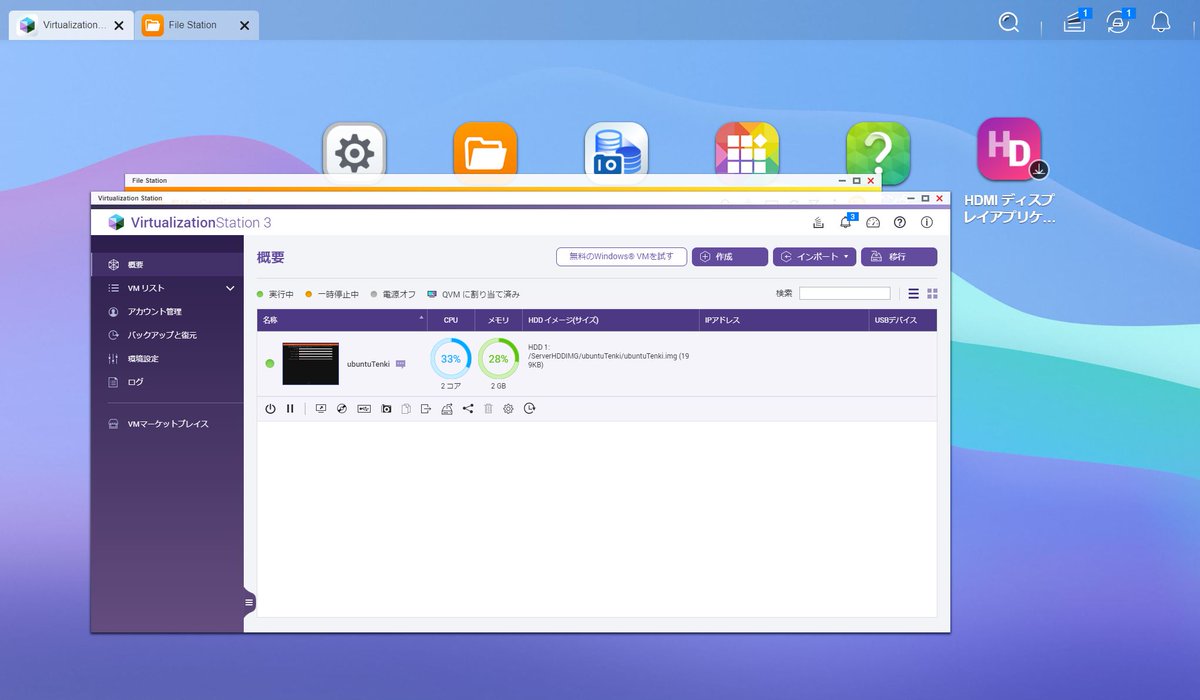The height and width of the screenshot is (700, 1200).
Task: Open the ubuntuTenki VM screen thumbnail
Action: [x=310, y=364]
